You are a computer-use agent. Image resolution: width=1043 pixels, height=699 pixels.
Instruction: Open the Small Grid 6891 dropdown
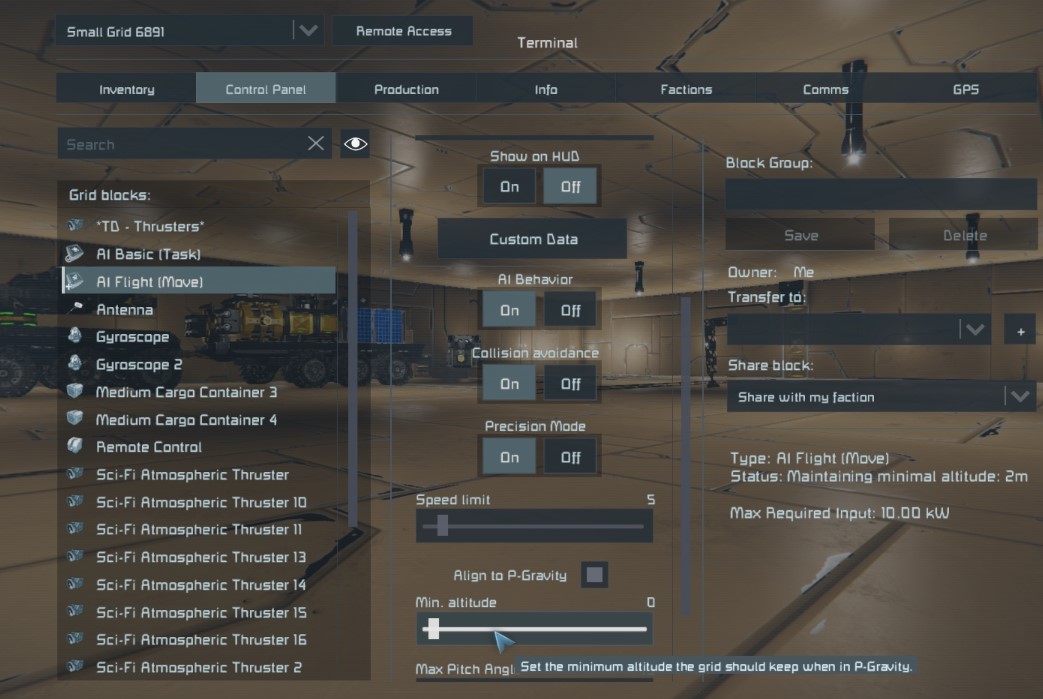[x=307, y=31]
